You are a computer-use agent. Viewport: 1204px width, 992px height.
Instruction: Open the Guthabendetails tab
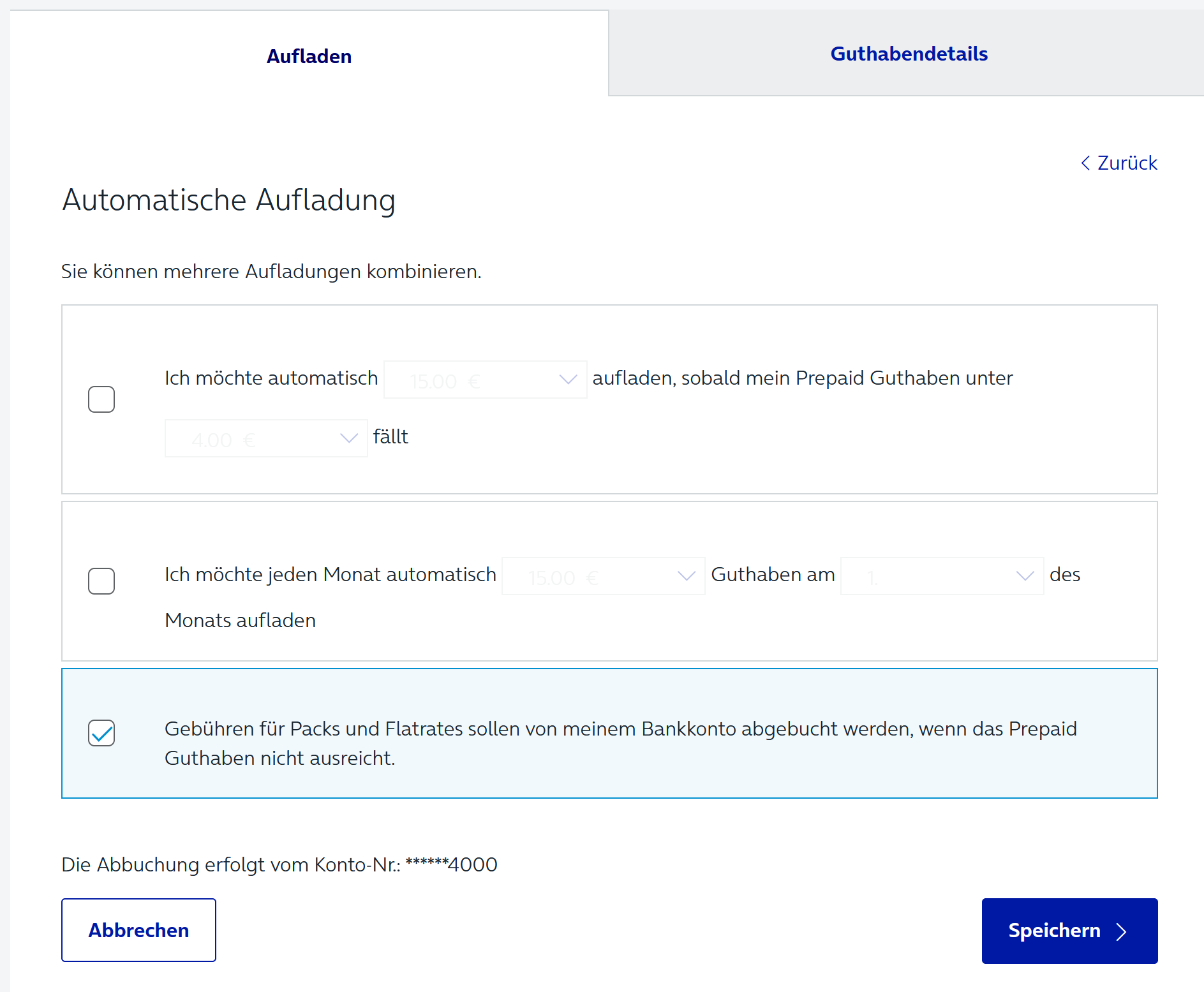point(908,54)
